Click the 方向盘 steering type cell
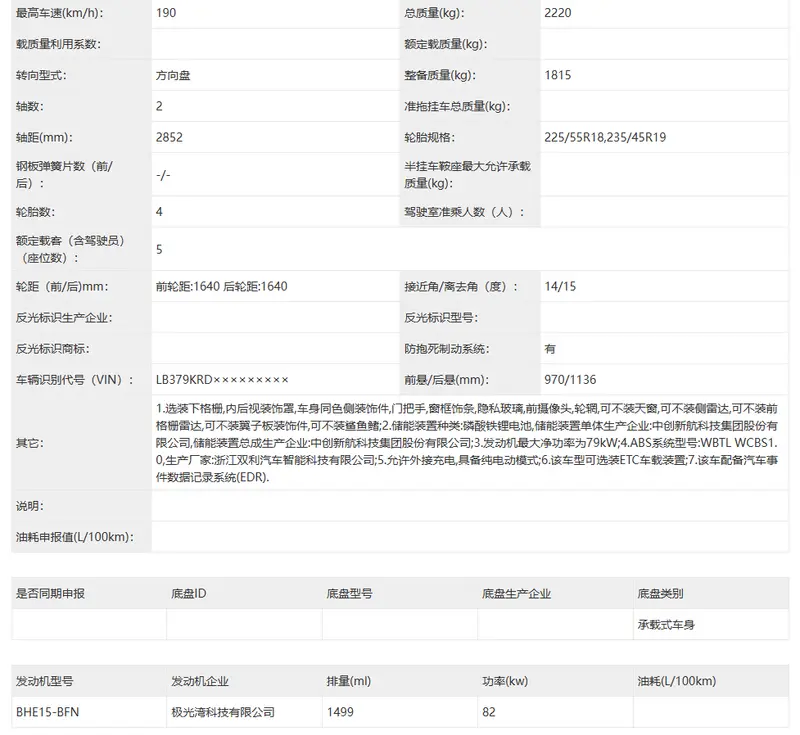Viewport: 800px width, 735px height. point(176,75)
